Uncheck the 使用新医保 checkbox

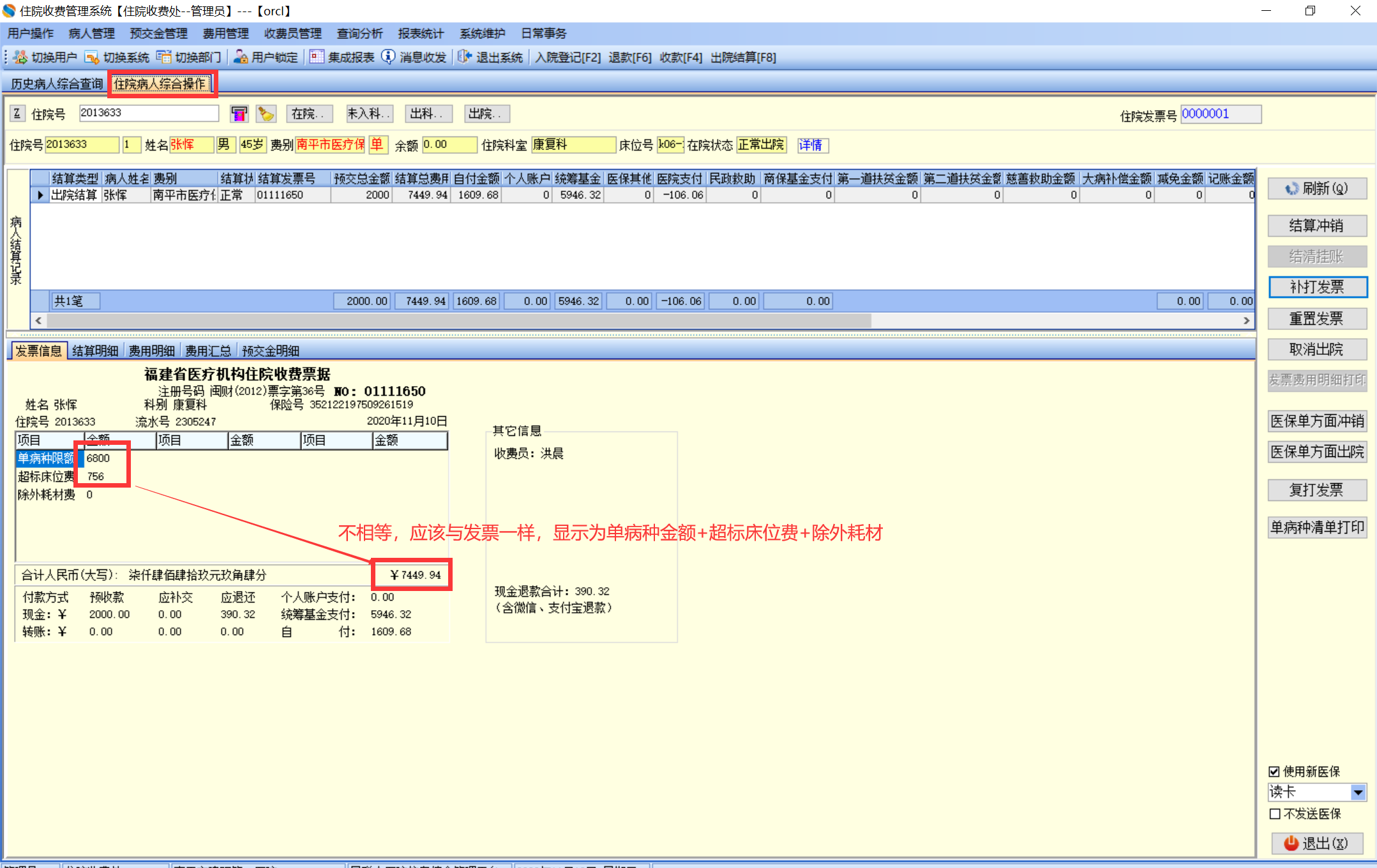1274,772
